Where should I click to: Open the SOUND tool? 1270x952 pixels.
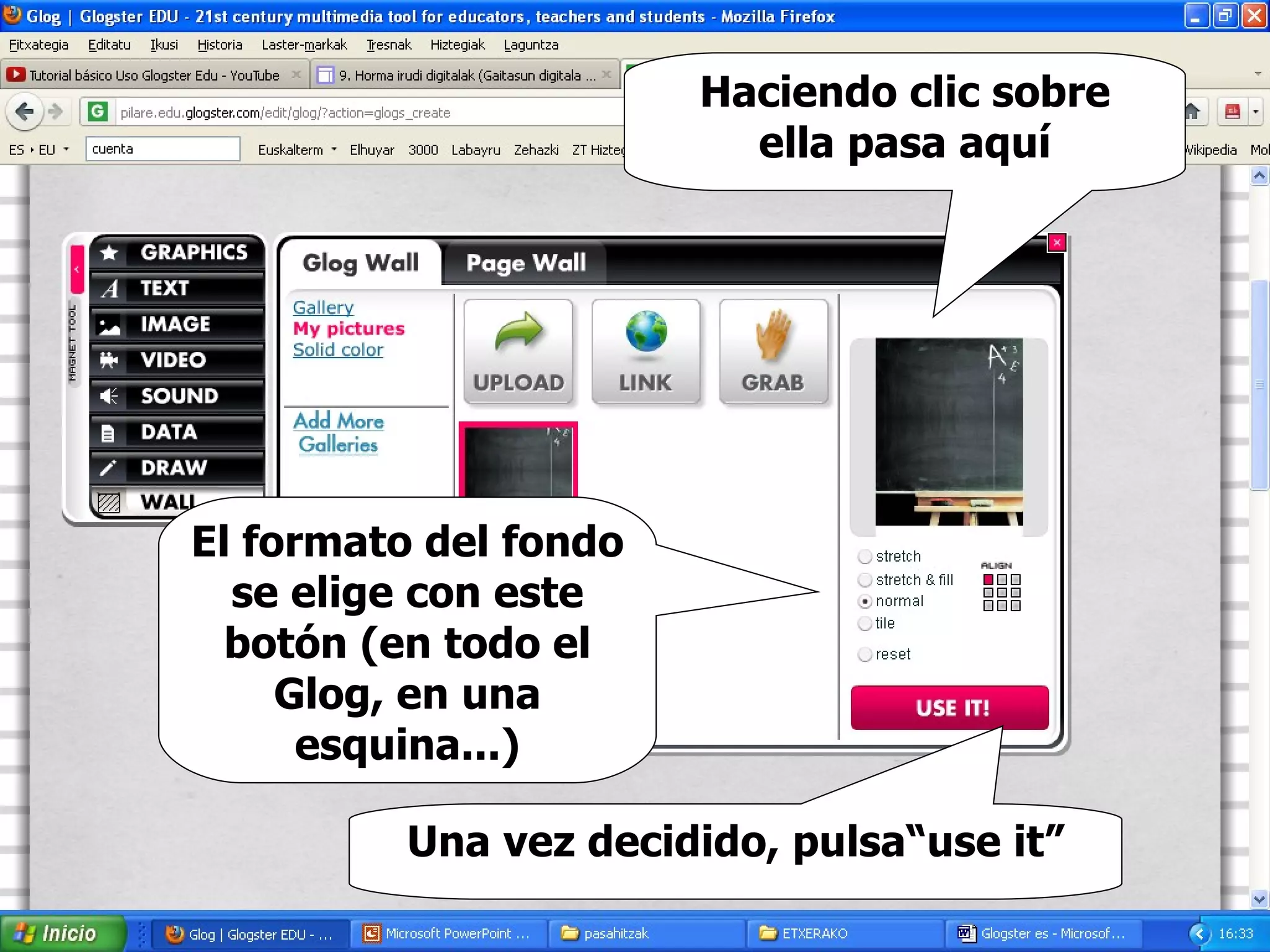(178, 396)
